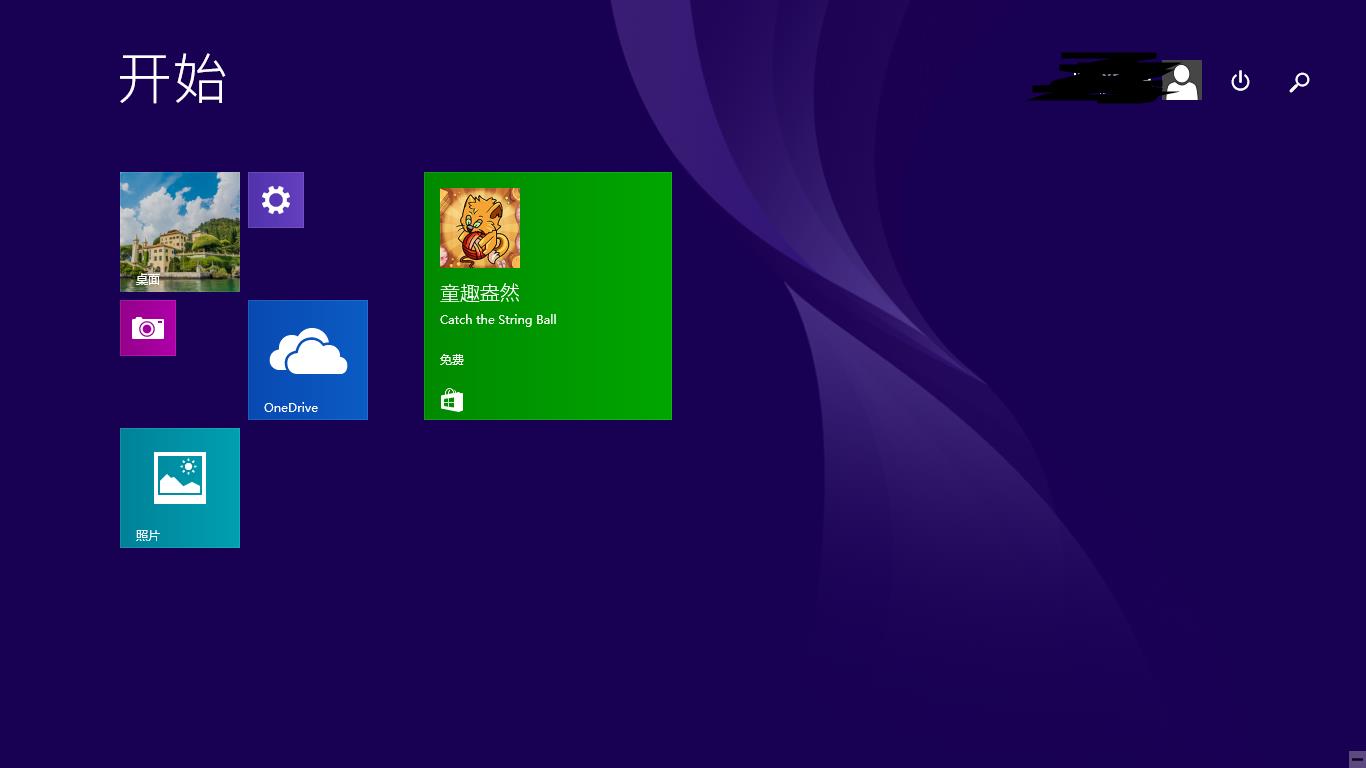Viewport: 1366px width, 768px height.
Task: Open the PC settings gear tile
Action: point(276,200)
